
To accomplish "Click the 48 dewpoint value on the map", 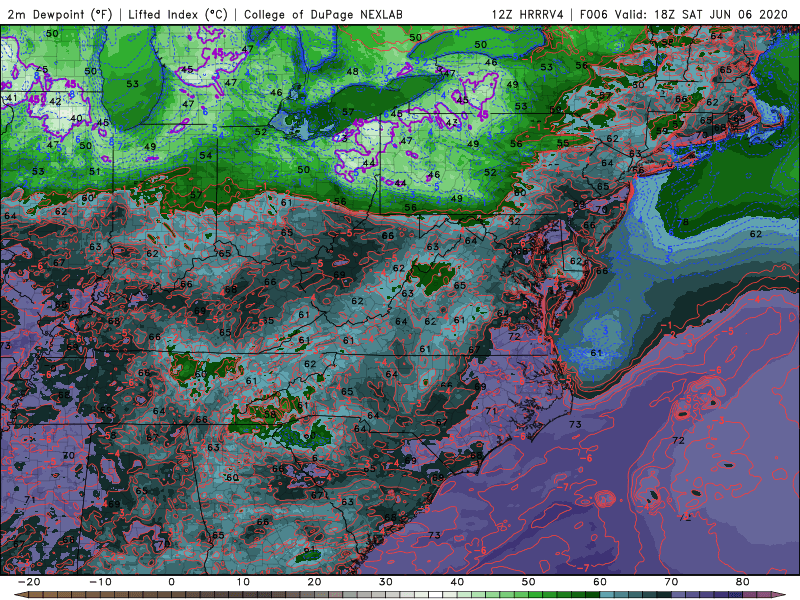I will tap(352, 72).
